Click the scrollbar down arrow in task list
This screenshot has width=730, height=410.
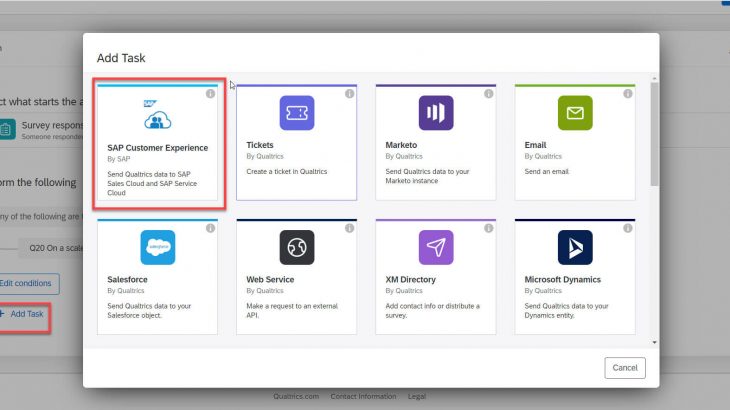654,343
